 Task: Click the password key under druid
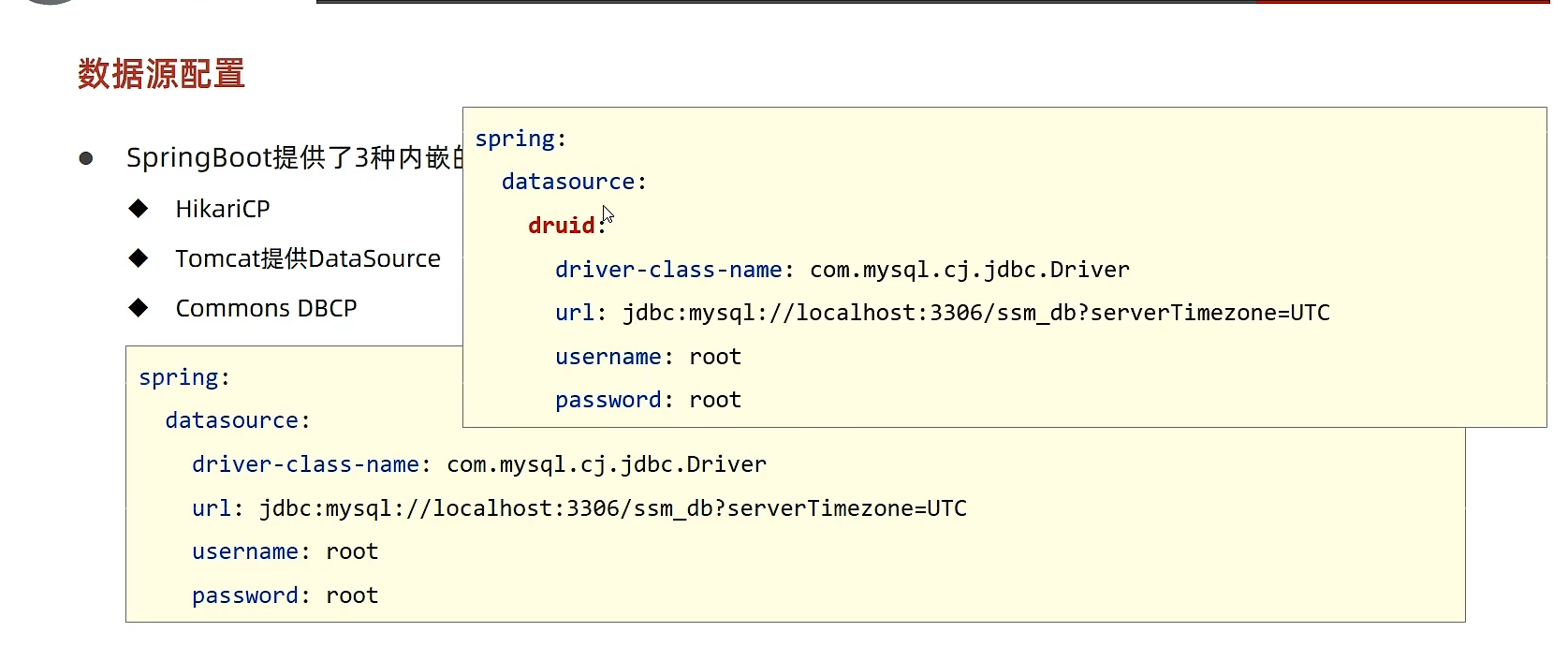608,400
